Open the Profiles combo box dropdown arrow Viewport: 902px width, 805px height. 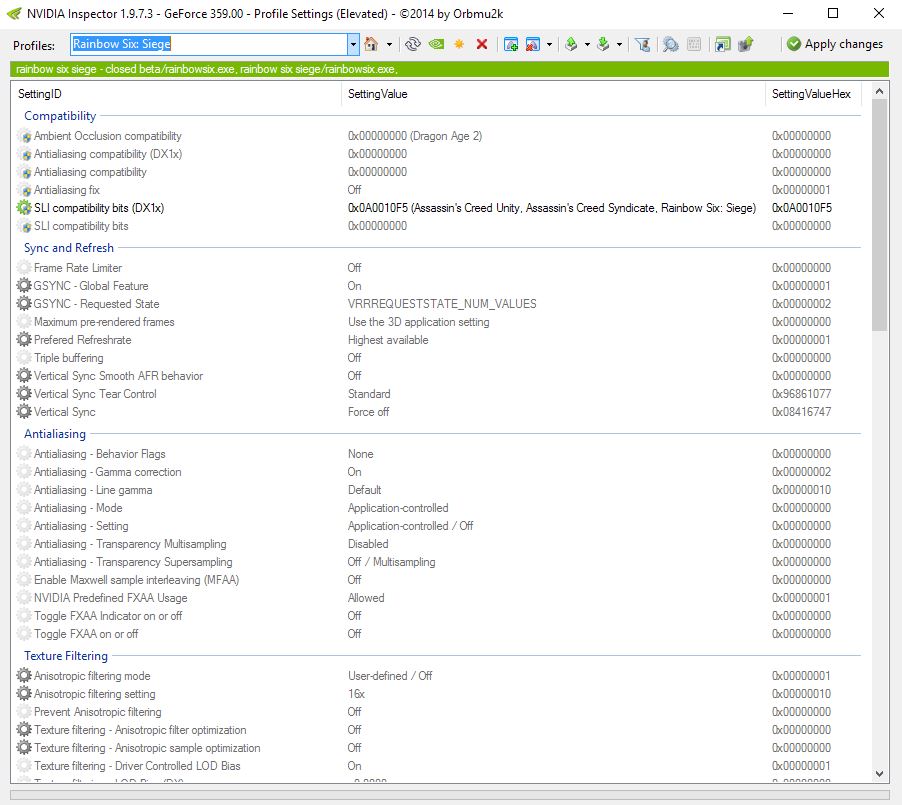pyautogui.click(x=353, y=44)
